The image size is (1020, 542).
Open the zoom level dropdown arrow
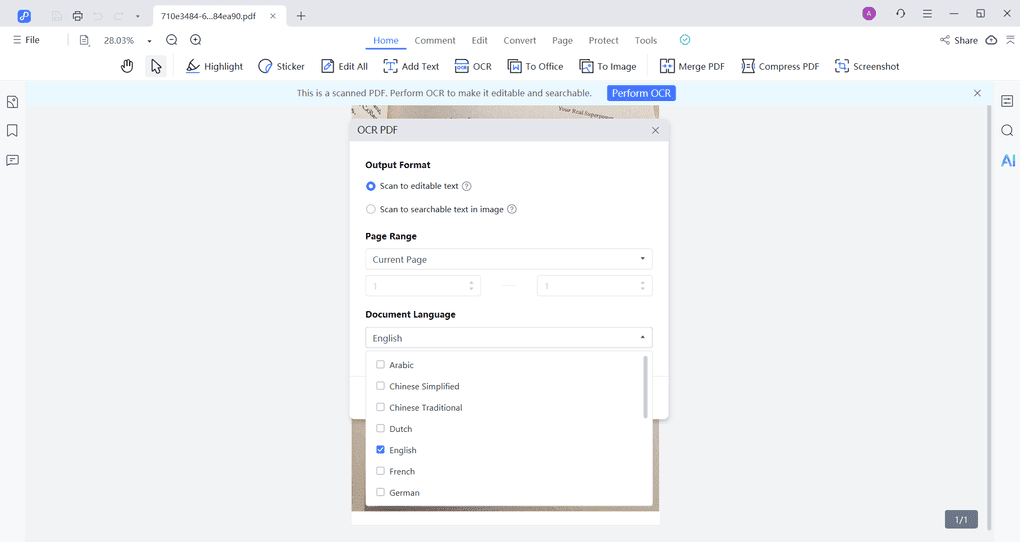149,41
